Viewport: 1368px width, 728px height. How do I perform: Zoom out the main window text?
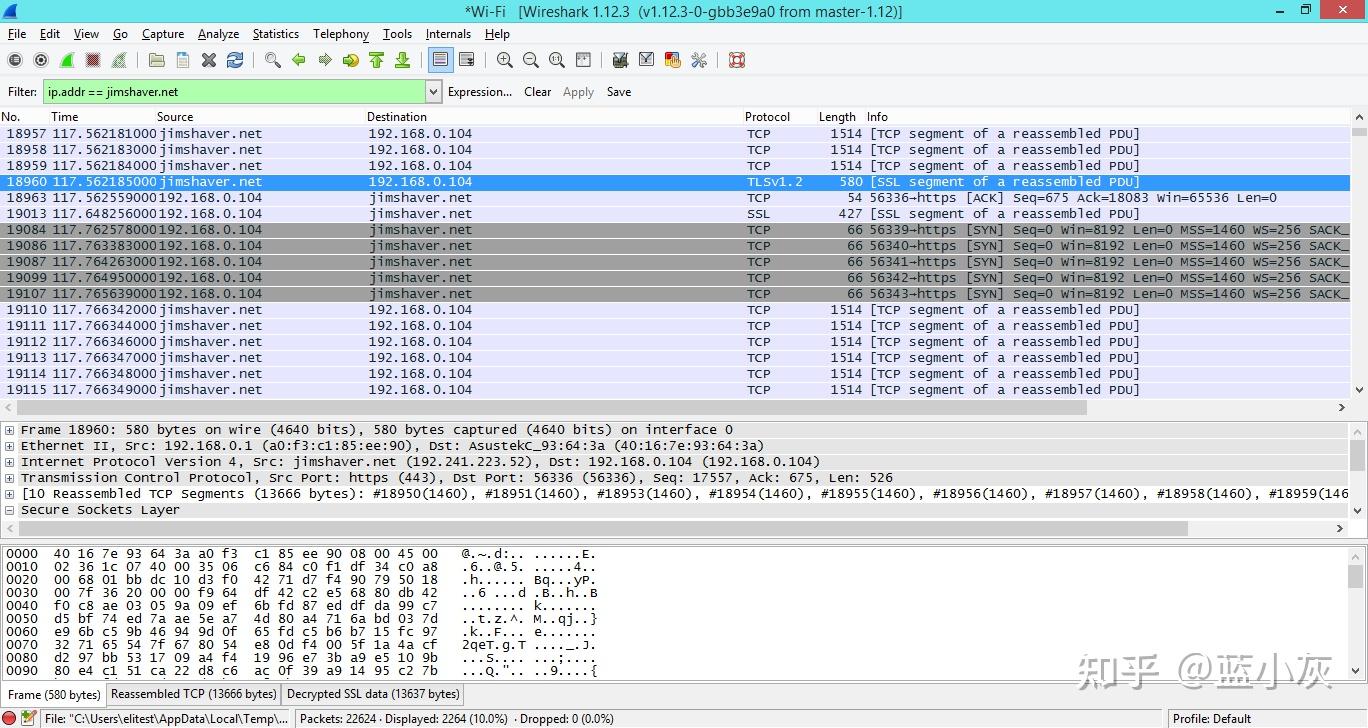tap(530, 60)
